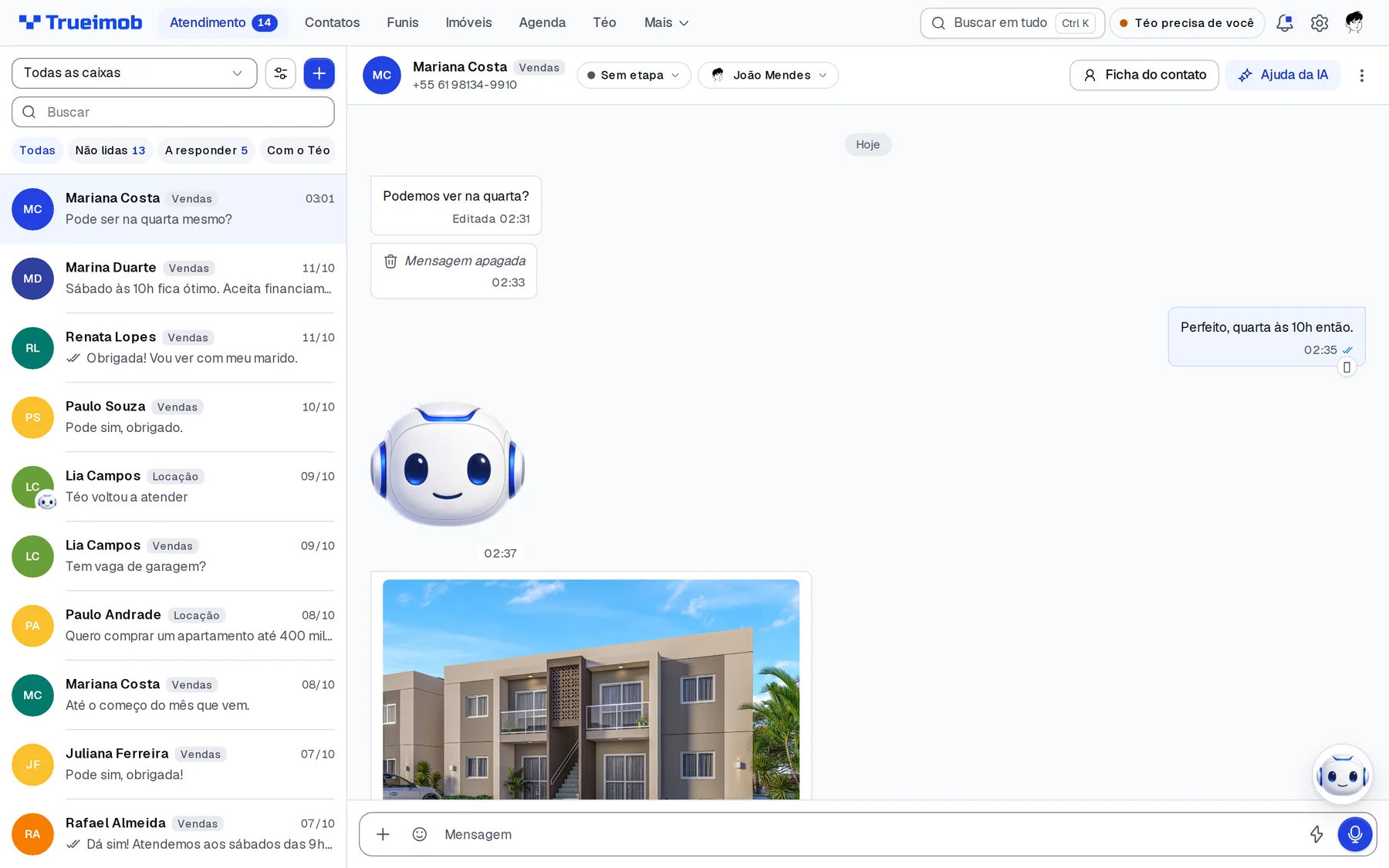Open the Funis section

pyautogui.click(x=403, y=23)
